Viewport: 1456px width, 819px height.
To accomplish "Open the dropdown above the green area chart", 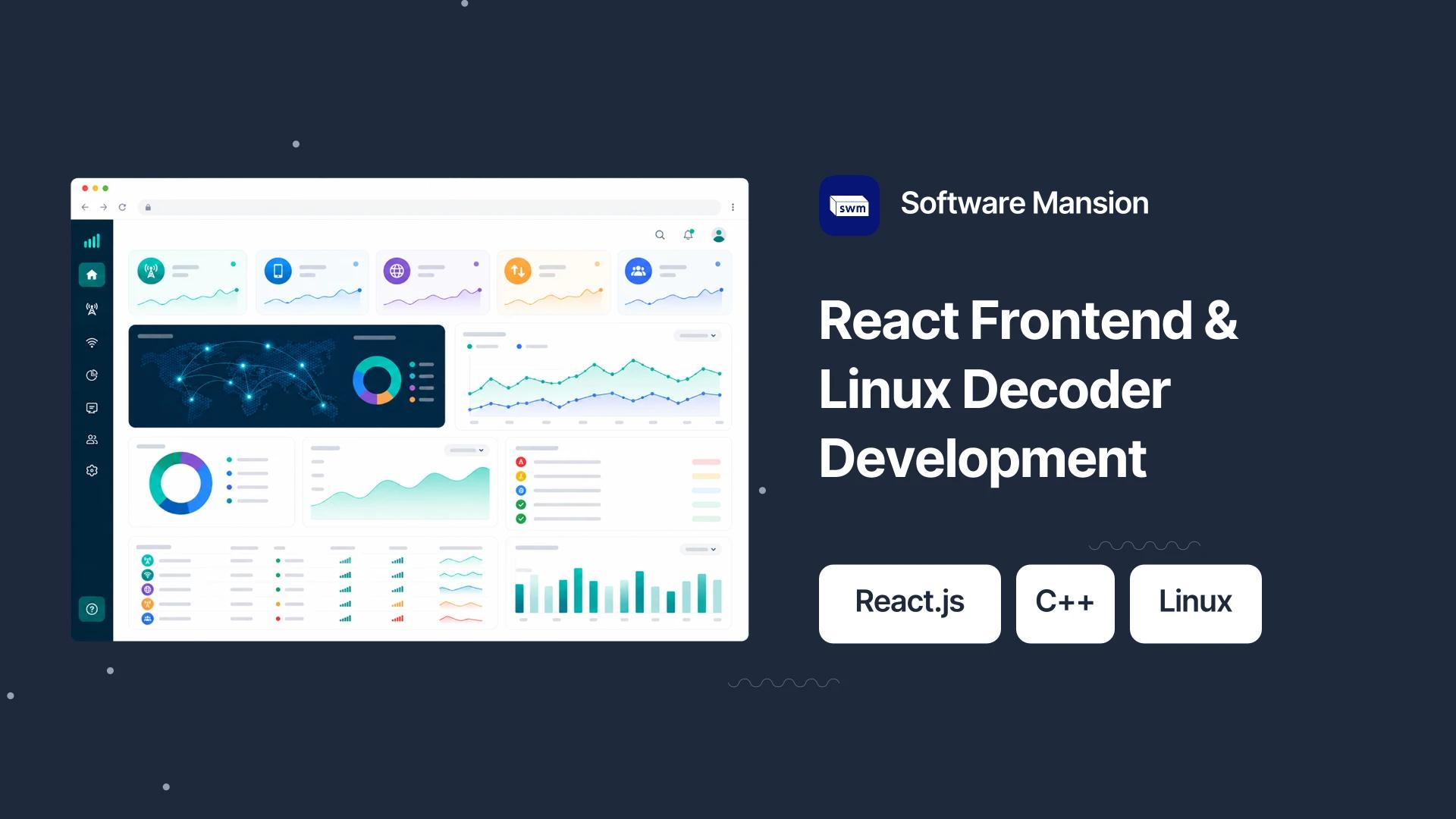I will [466, 450].
